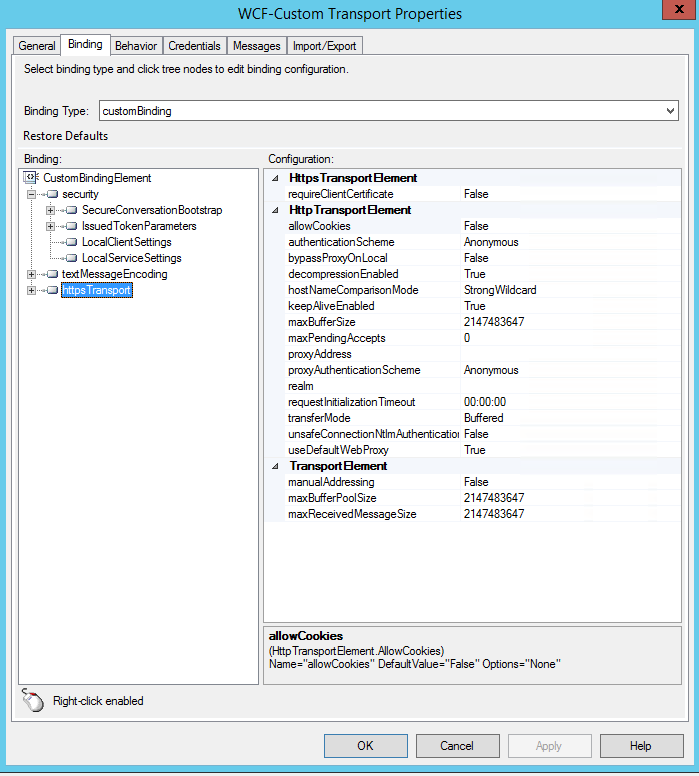699x776 pixels.
Task: Click the keepAliveEnabled value field
Action: coord(570,306)
